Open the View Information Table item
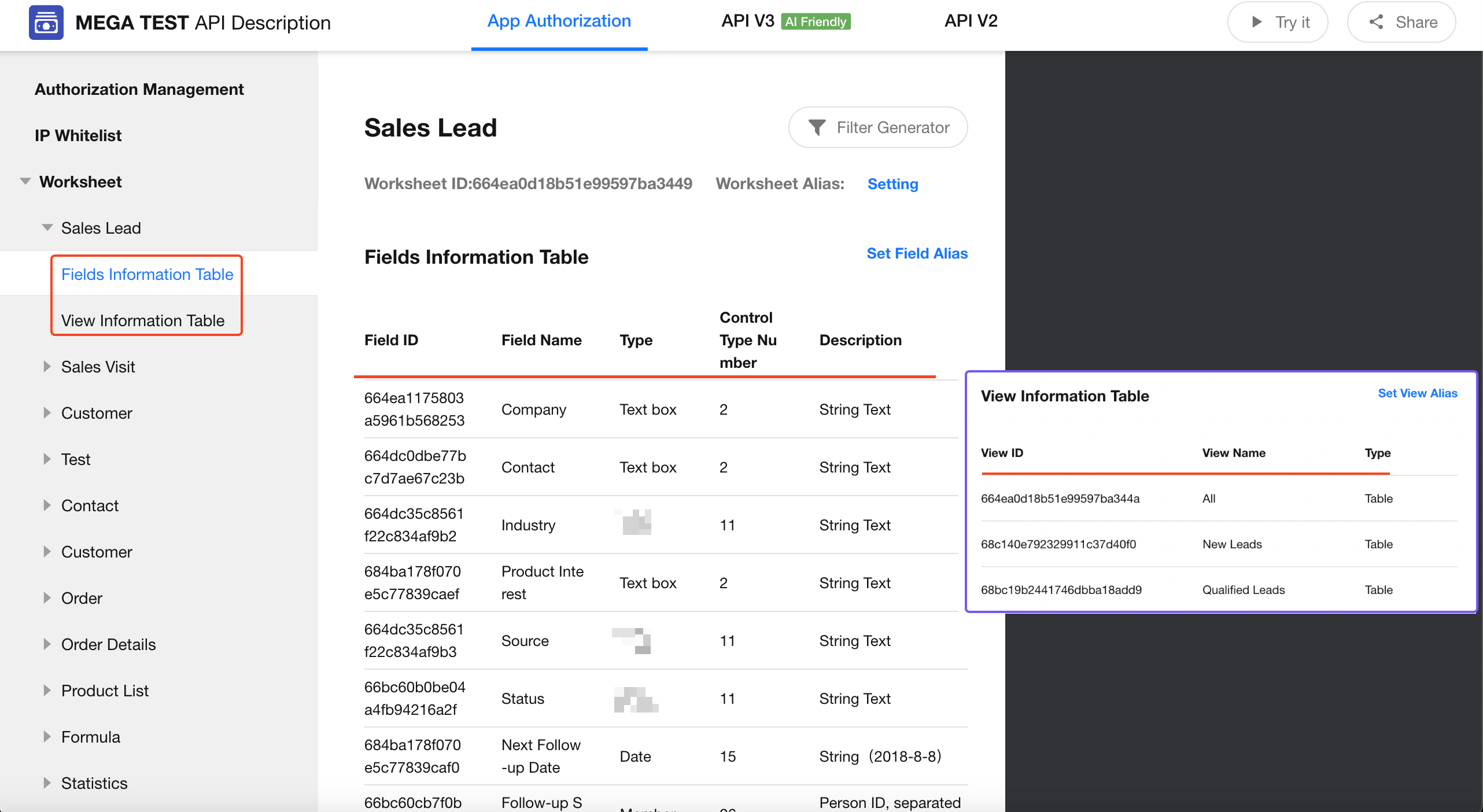Viewport: 1483px width, 812px height. click(143, 320)
